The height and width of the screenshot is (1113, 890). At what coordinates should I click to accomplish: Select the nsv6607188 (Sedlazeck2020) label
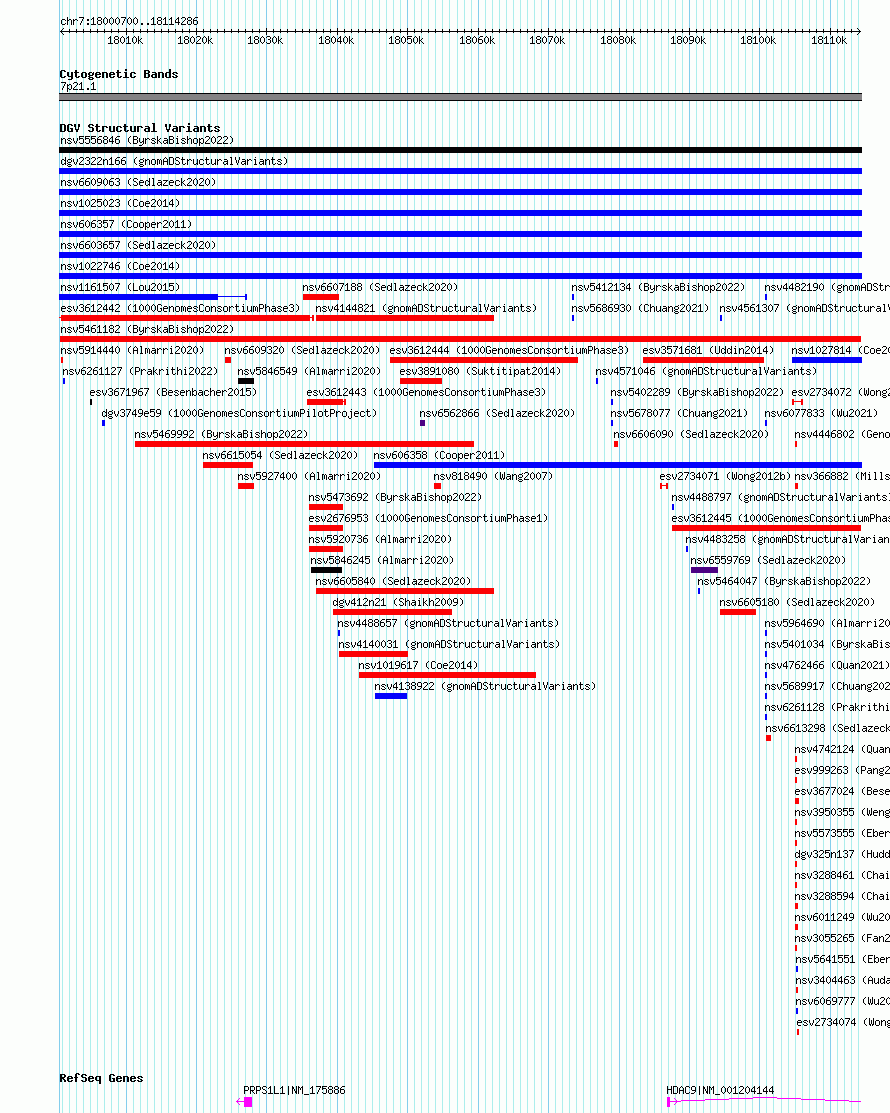point(380,287)
